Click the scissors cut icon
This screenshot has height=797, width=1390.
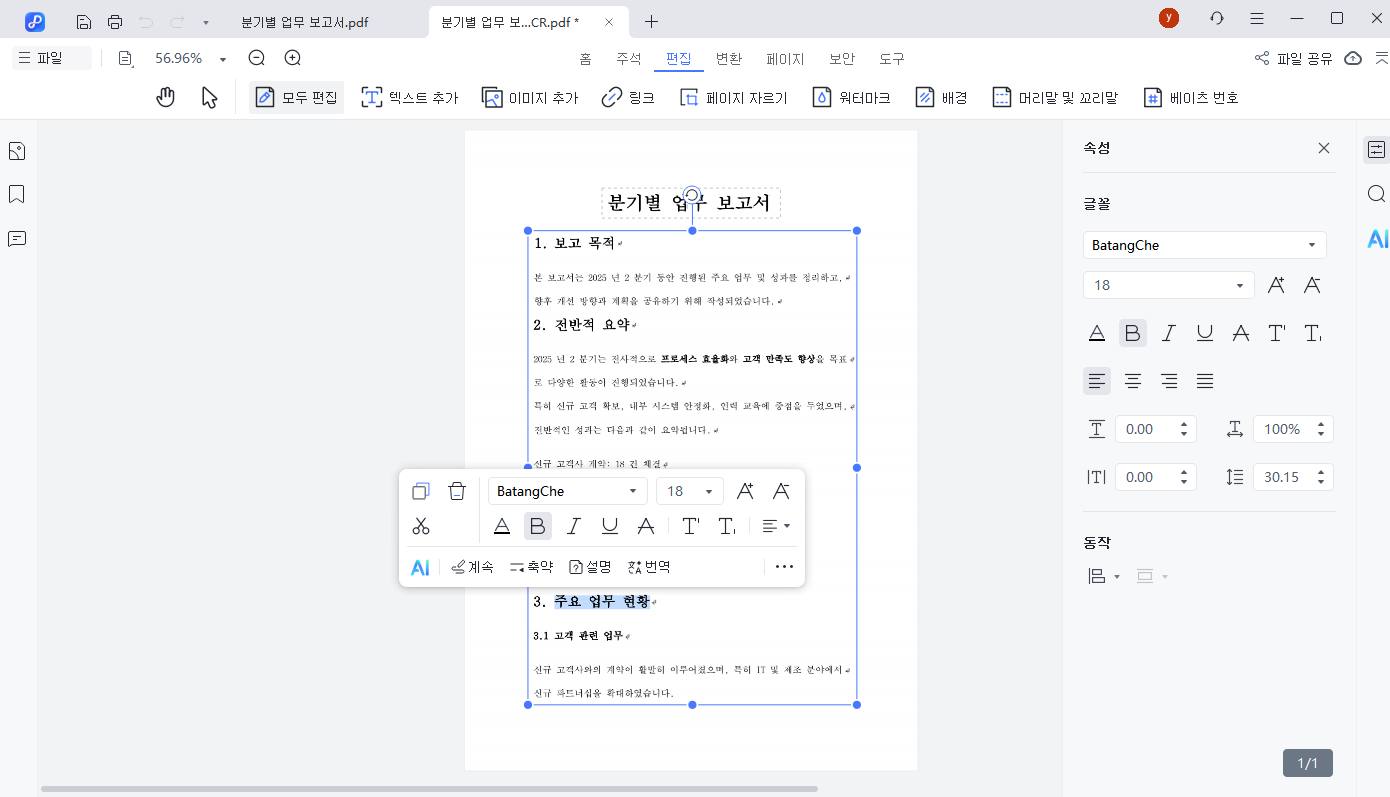click(421, 526)
